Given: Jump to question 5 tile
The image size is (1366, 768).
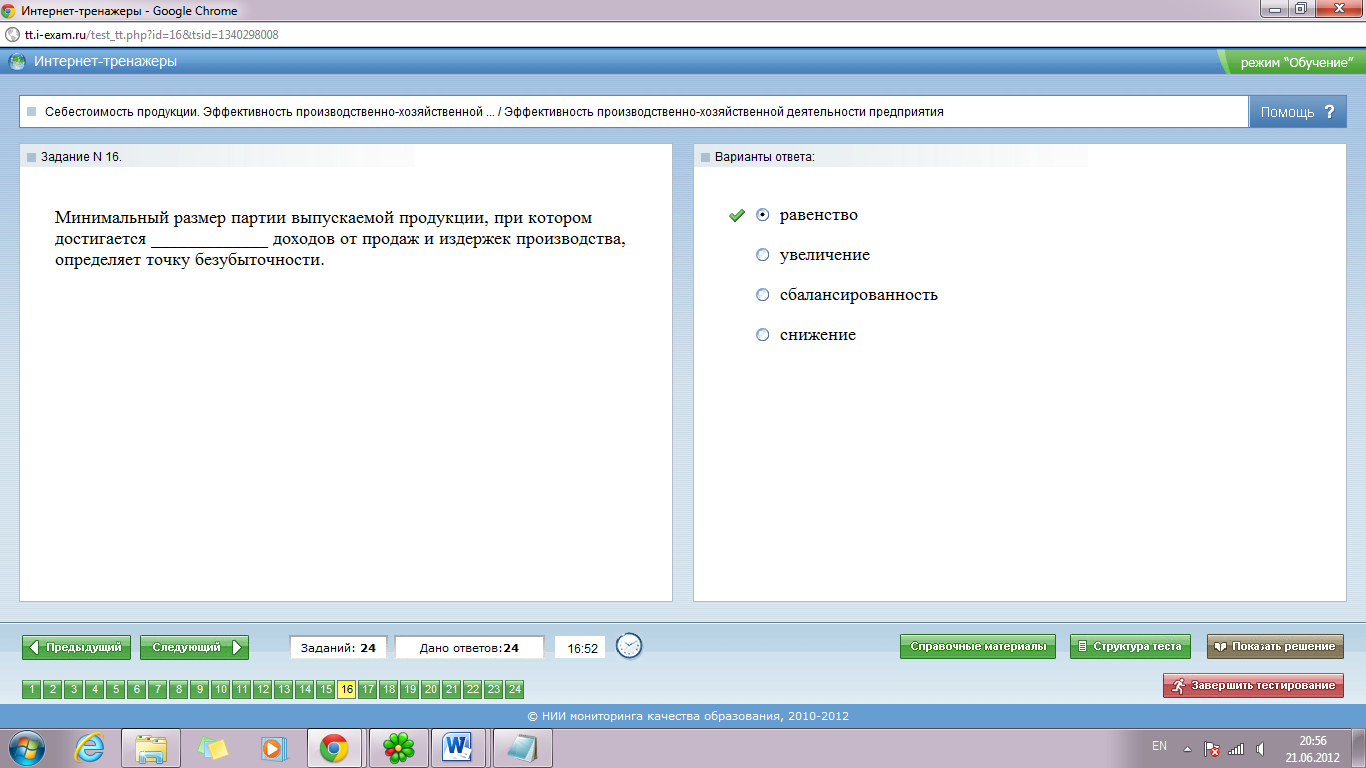Looking at the screenshot, I should pyautogui.click(x=115, y=689).
